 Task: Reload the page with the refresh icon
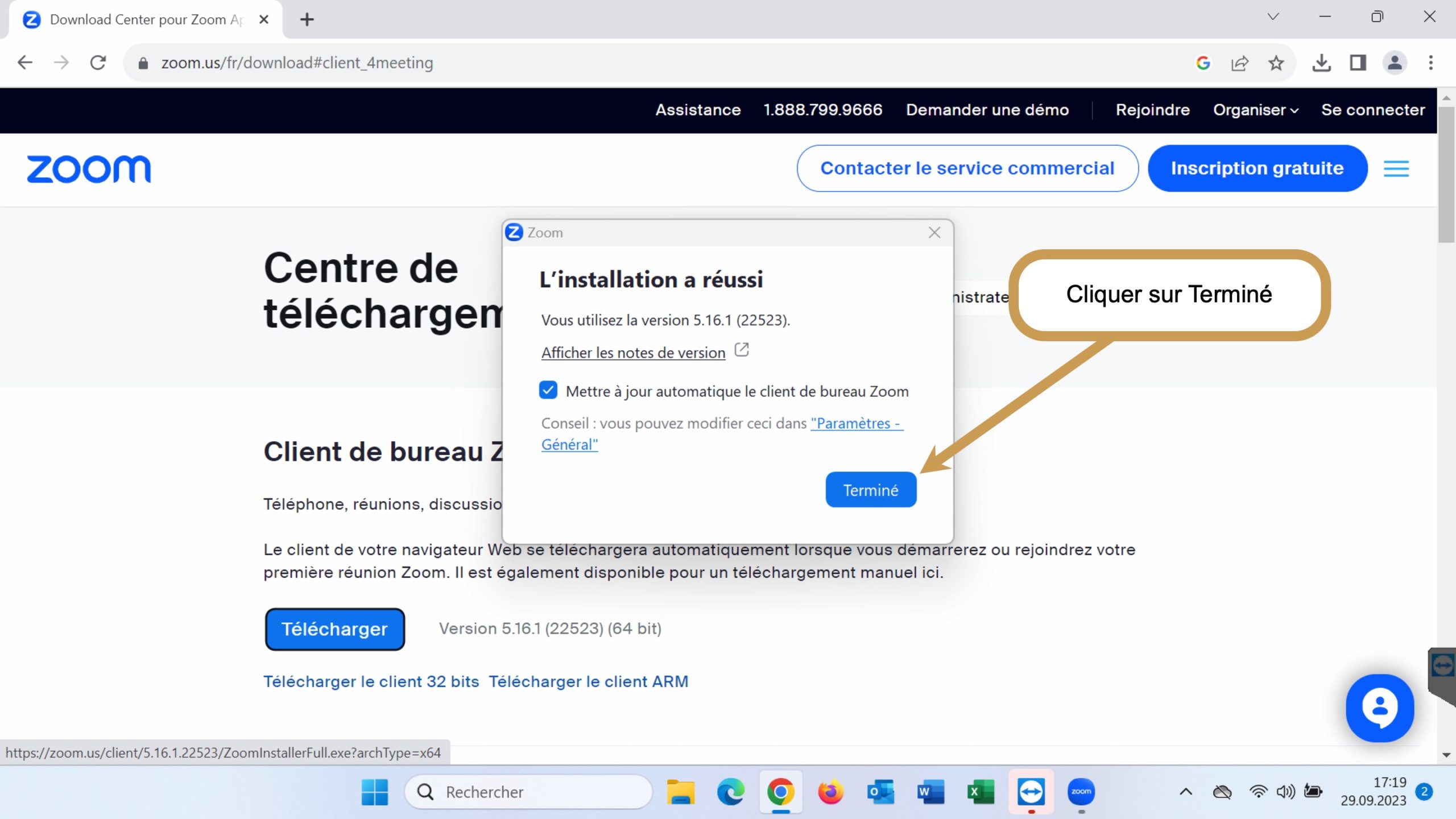(x=98, y=63)
